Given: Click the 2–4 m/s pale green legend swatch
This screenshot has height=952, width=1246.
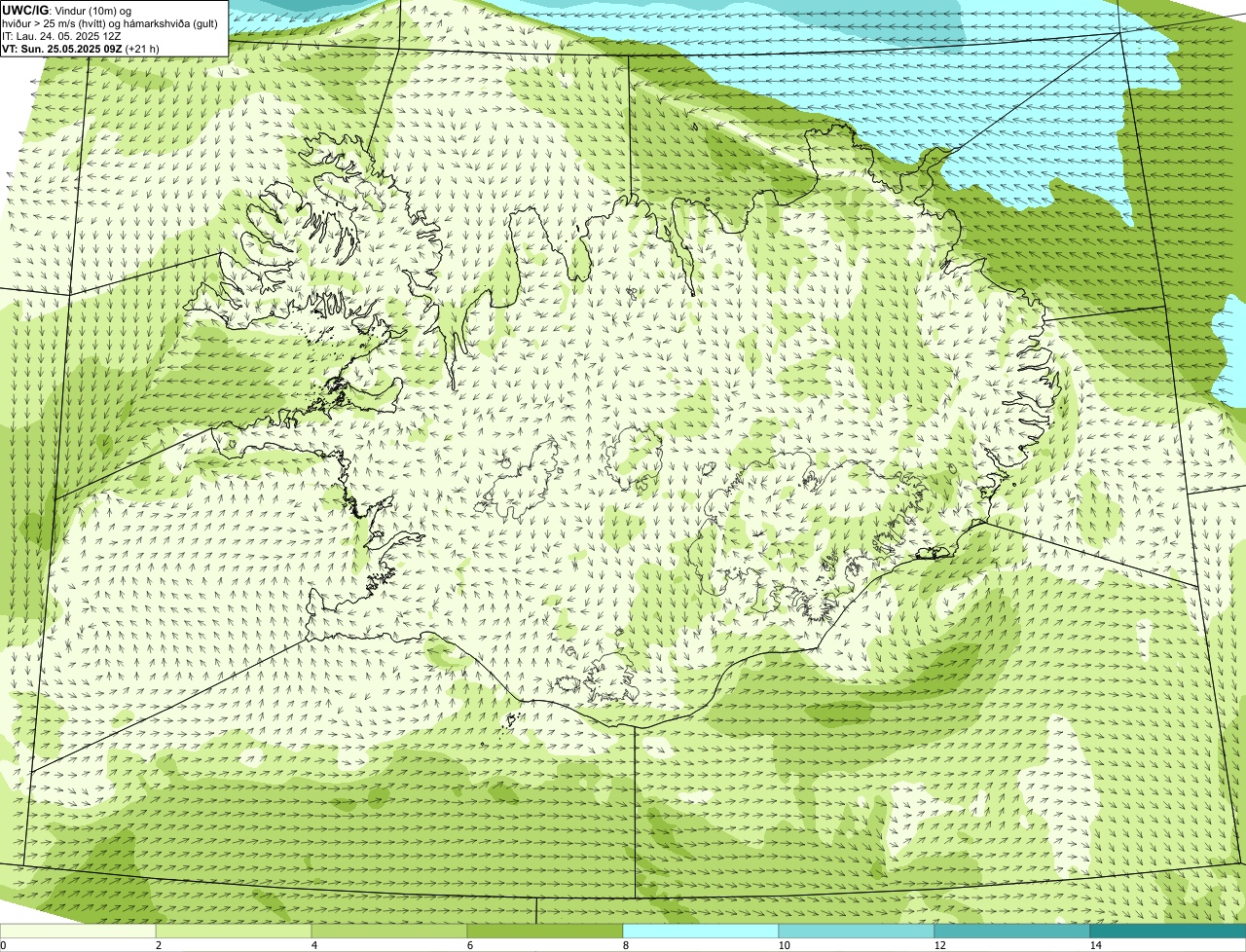Looking at the screenshot, I should 234,931.
